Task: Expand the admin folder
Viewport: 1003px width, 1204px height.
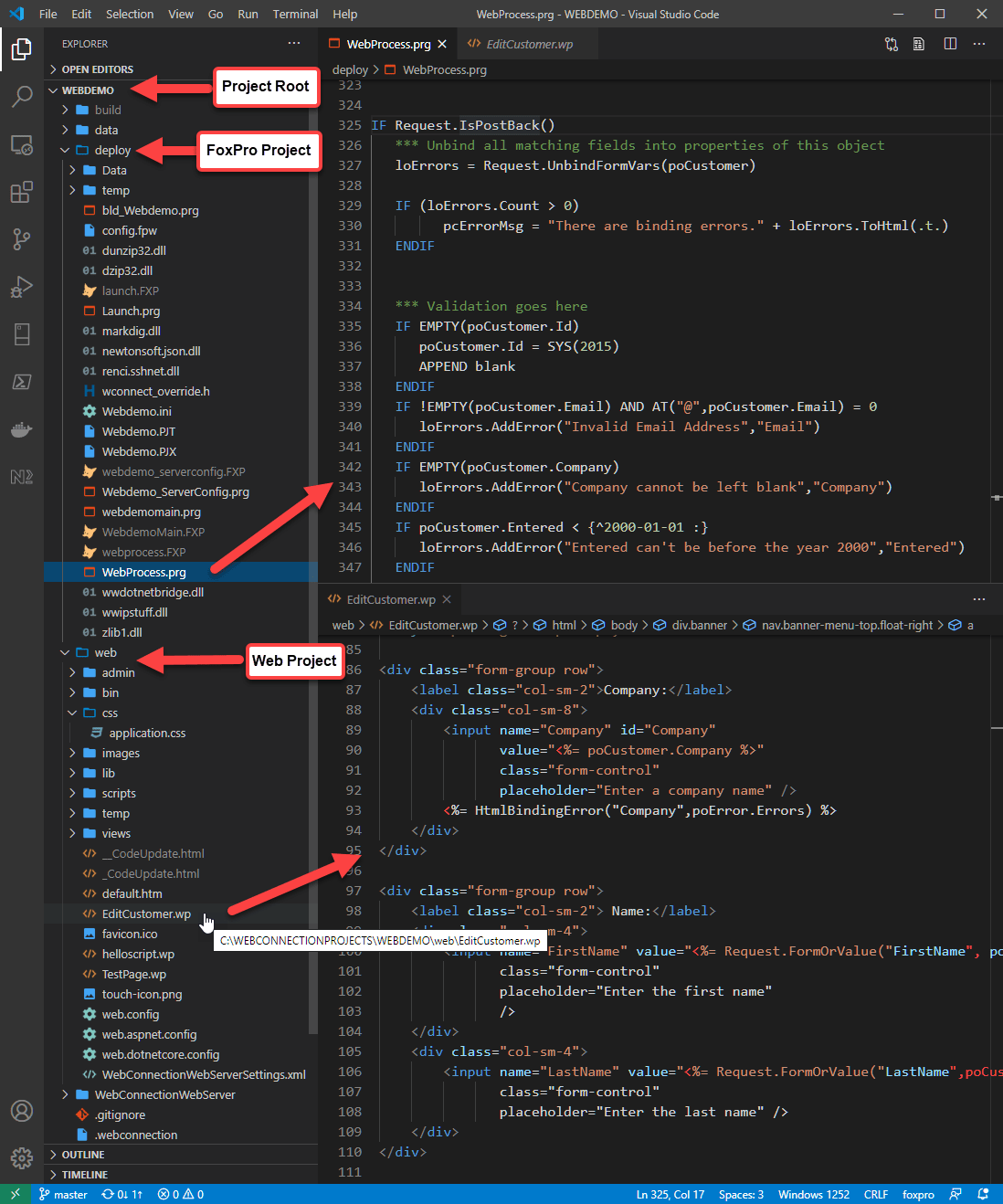Action: [x=181, y=672]
